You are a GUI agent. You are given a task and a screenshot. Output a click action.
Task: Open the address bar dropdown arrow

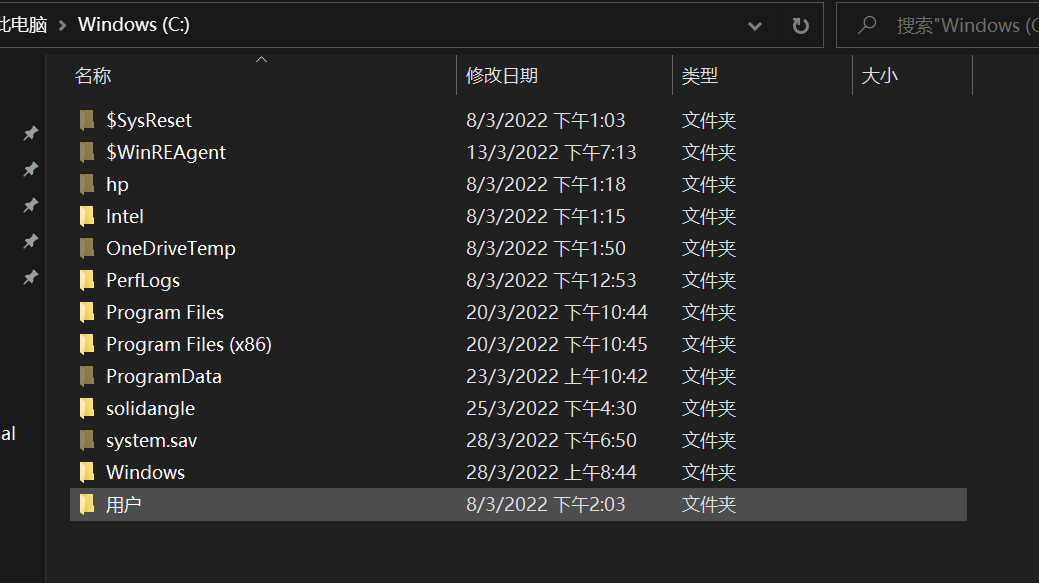pyautogui.click(x=755, y=25)
